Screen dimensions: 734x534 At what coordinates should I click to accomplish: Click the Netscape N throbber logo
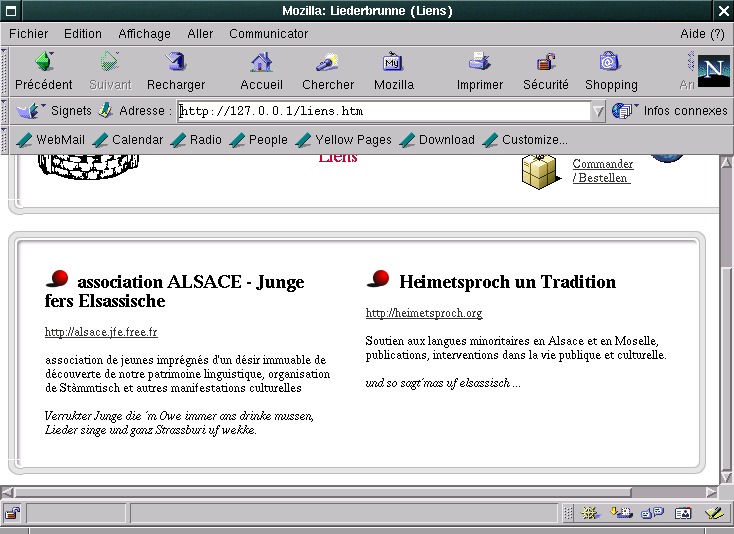click(712, 69)
